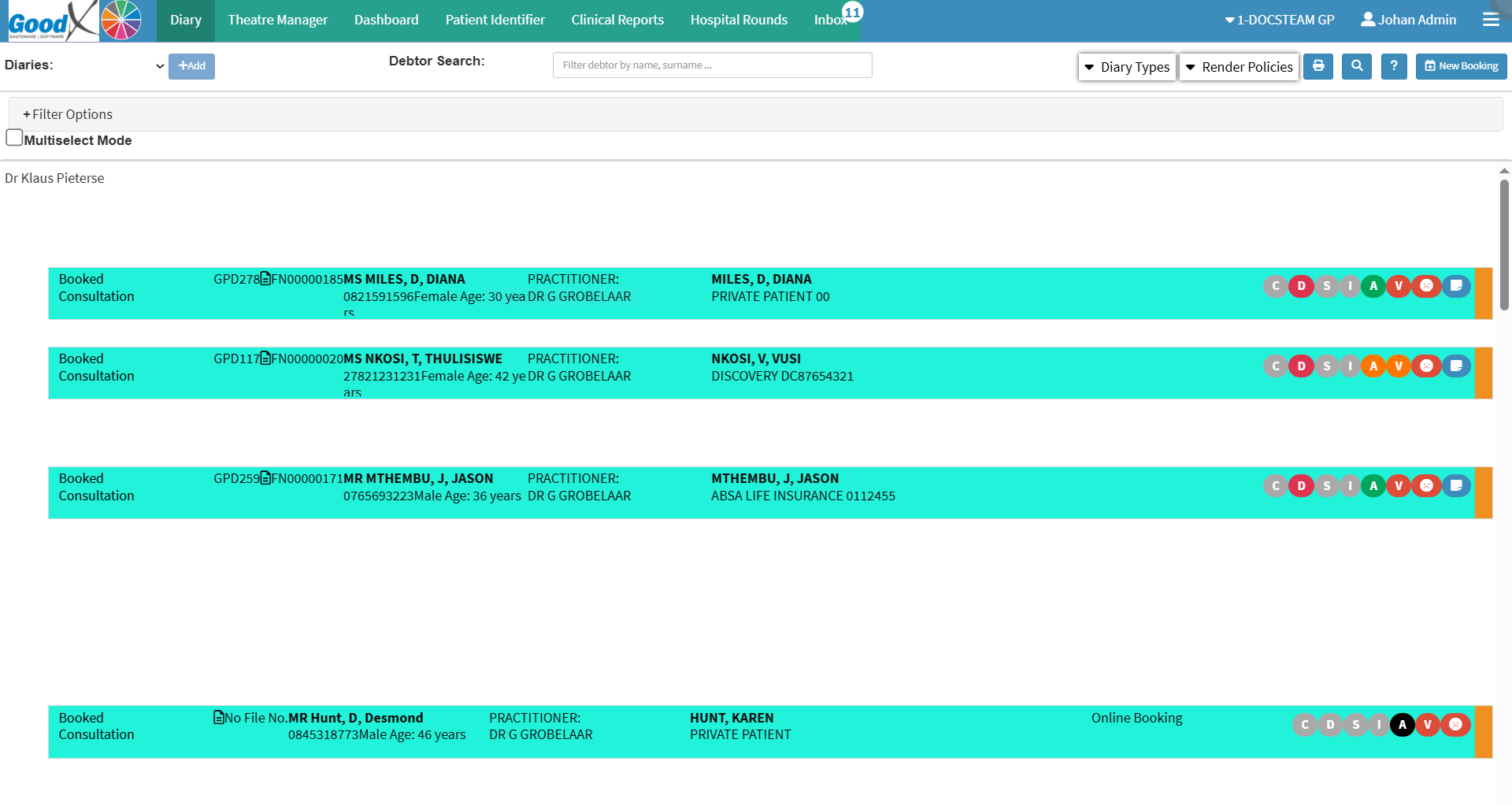Click orange V icon for Thulisiswe Nkosi

pyautogui.click(x=1399, y=366)
